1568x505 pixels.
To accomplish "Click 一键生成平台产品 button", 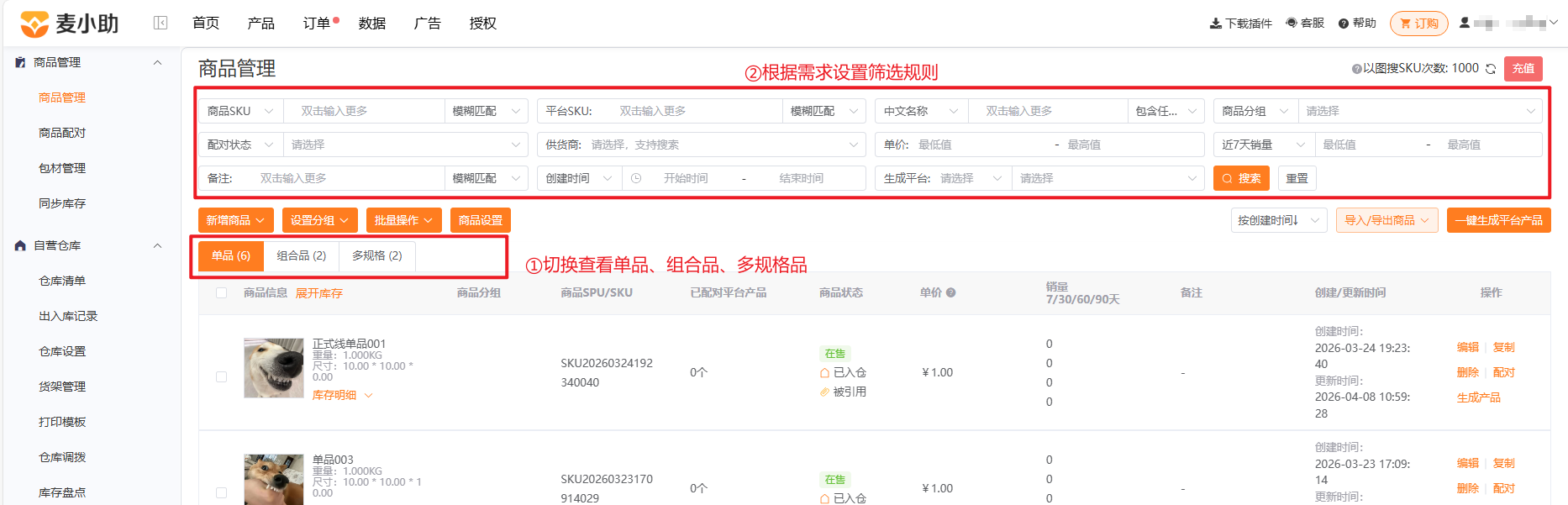I will (x=1499, y=220).
